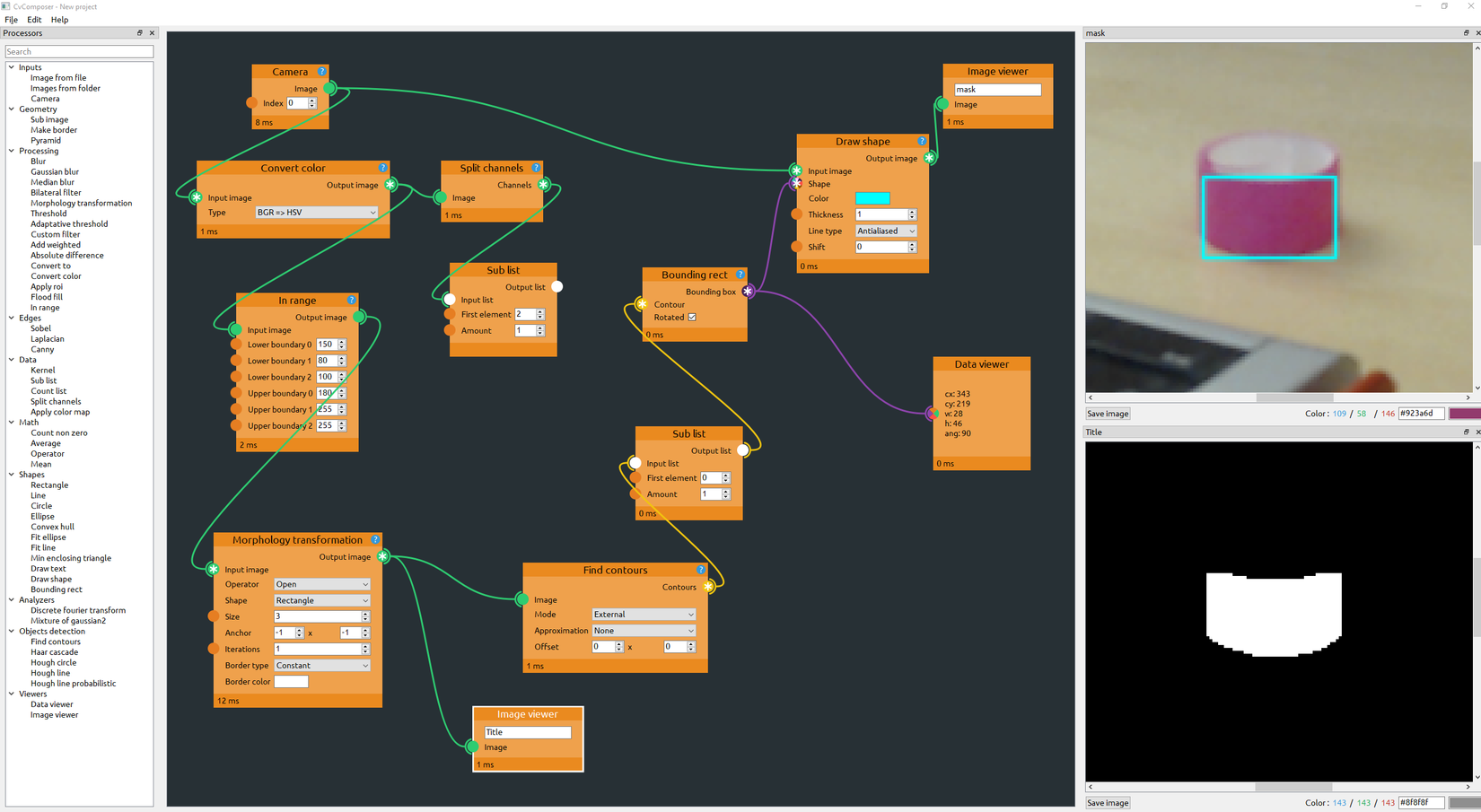Open help for the Morphology transformation node
Screen dimensions: 1481x812
(375, 539)
